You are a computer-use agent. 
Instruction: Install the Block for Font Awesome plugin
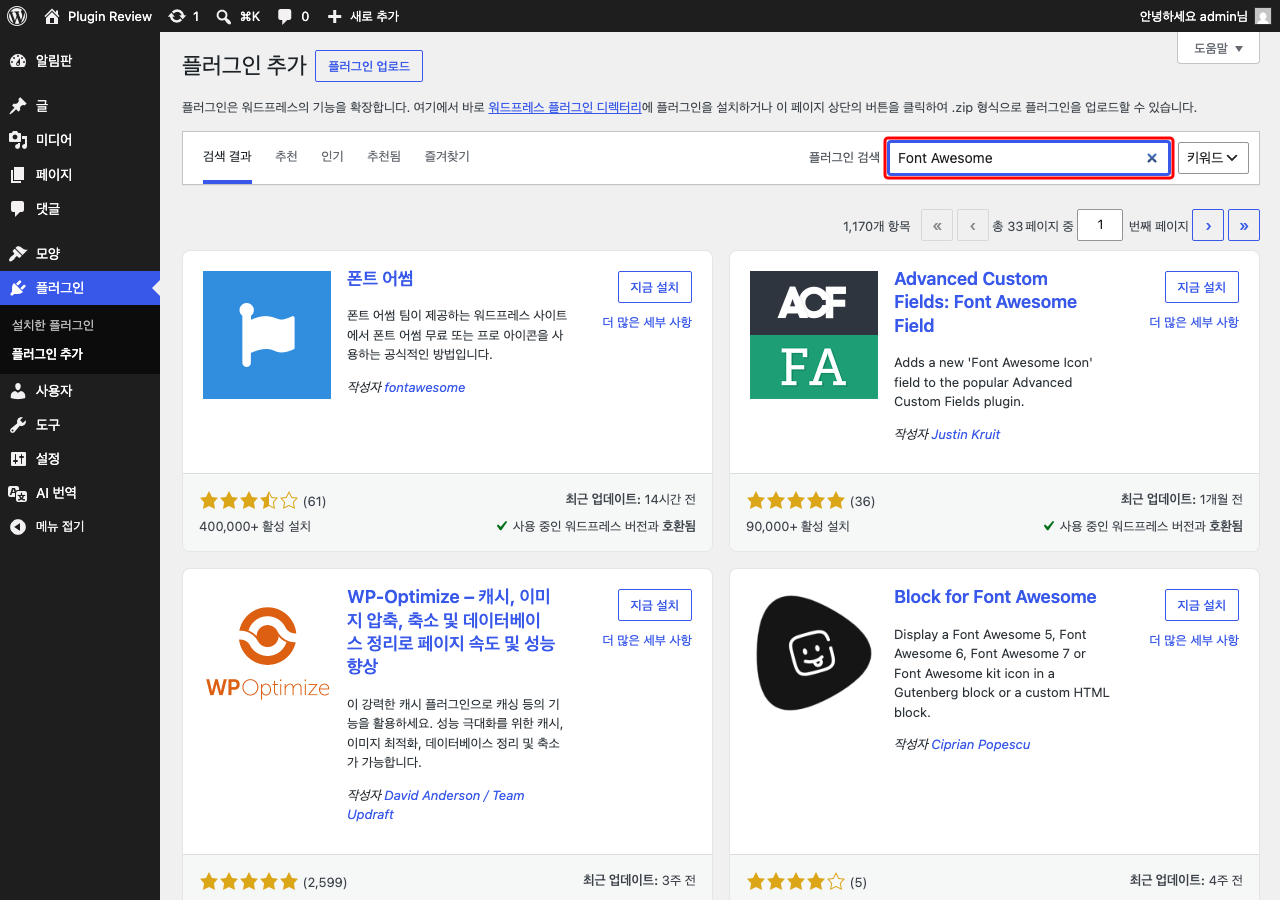[1202, 605]
